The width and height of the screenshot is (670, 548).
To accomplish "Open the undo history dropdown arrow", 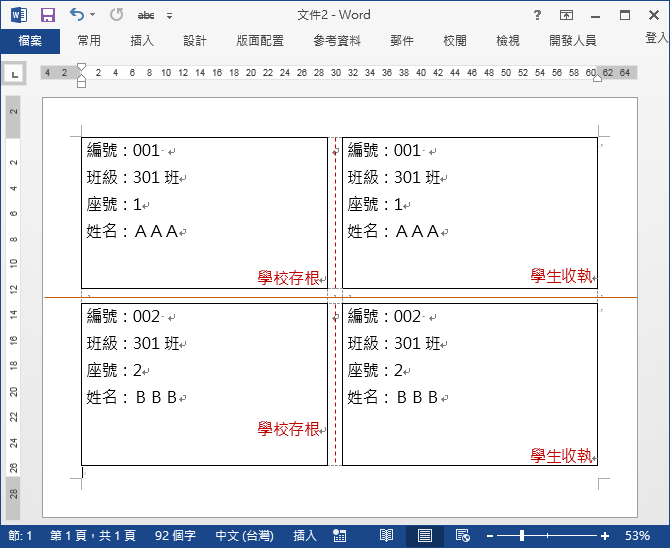I will (x=93, y=15).
